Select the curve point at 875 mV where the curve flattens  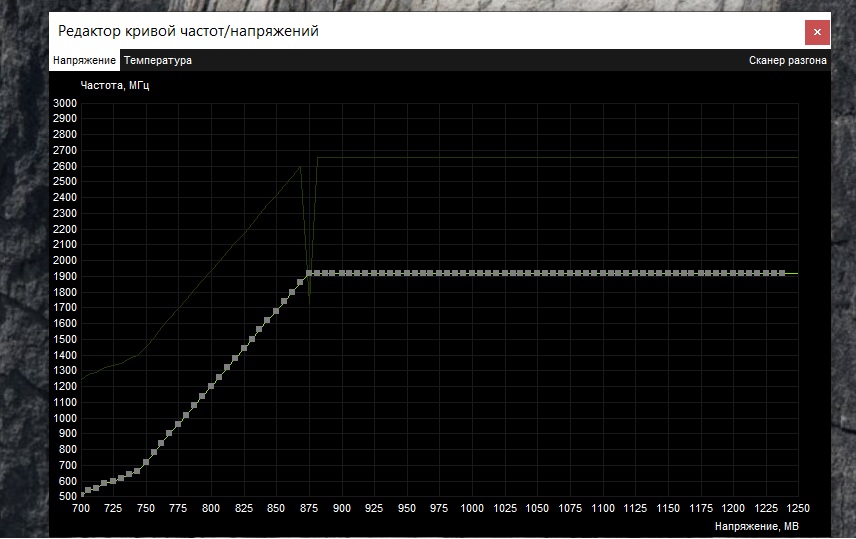point(309,273)
